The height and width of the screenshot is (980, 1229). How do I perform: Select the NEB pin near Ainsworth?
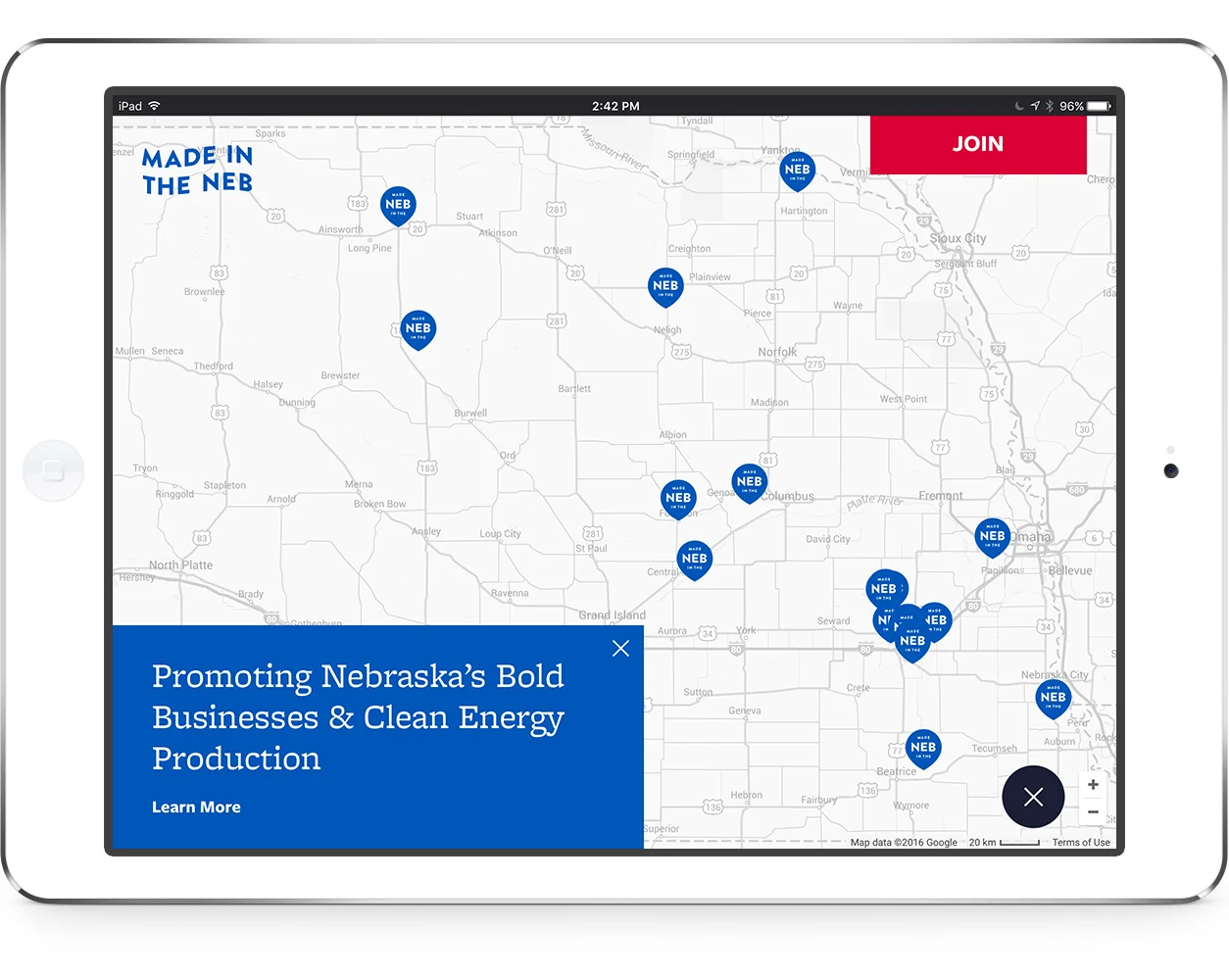pos(398,206)
